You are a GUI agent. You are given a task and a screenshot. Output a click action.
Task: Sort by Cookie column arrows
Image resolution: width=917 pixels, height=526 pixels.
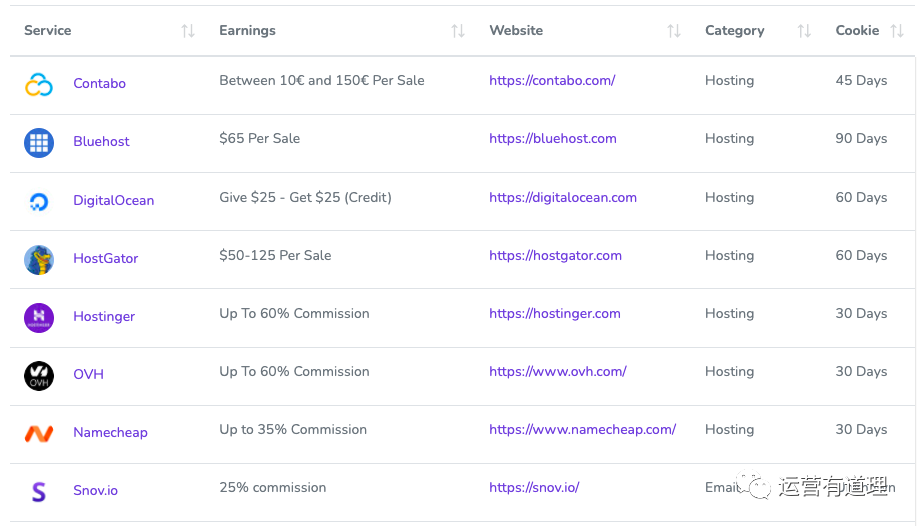tap(898, 31)
